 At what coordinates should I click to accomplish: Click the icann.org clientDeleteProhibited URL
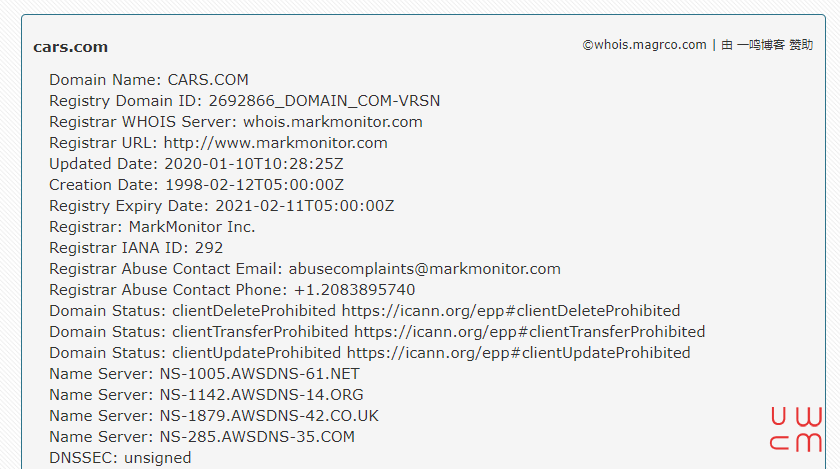pos(511,311)
